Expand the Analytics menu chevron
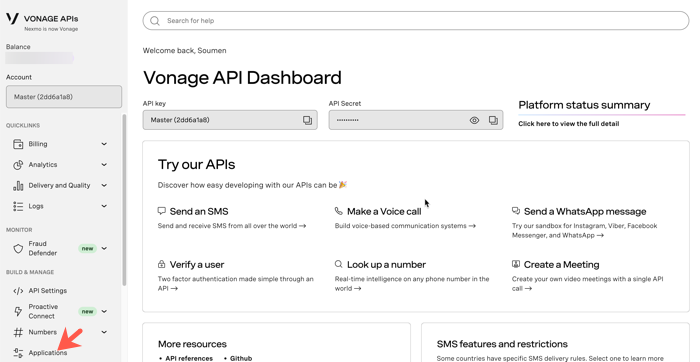700x362 pixels. point(104,165)
